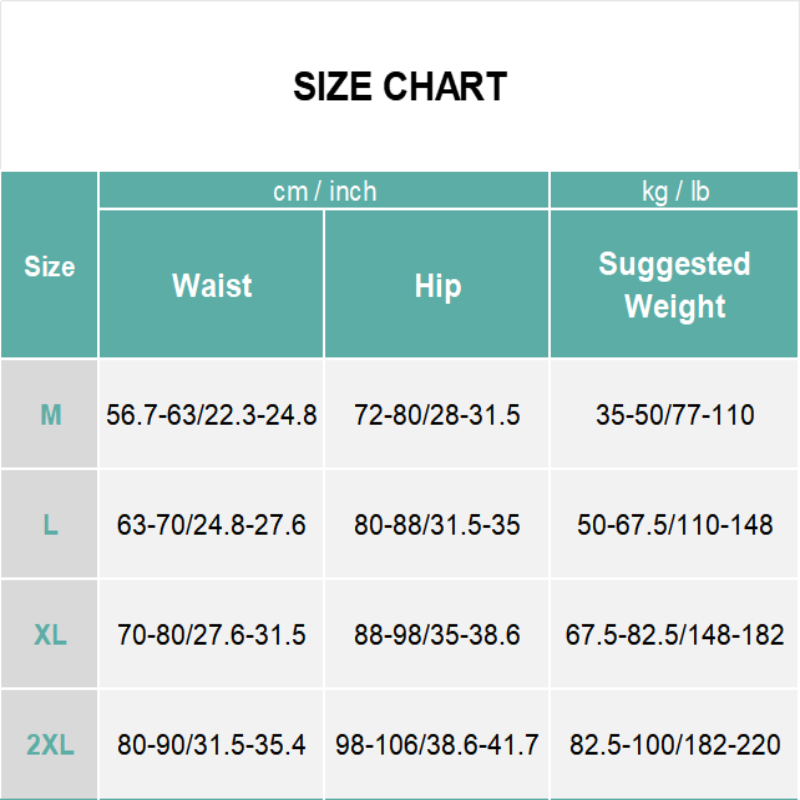The height and width of the screenshot is (800, 800).
Task: Click the Size column header
Action: pos(49,267)
